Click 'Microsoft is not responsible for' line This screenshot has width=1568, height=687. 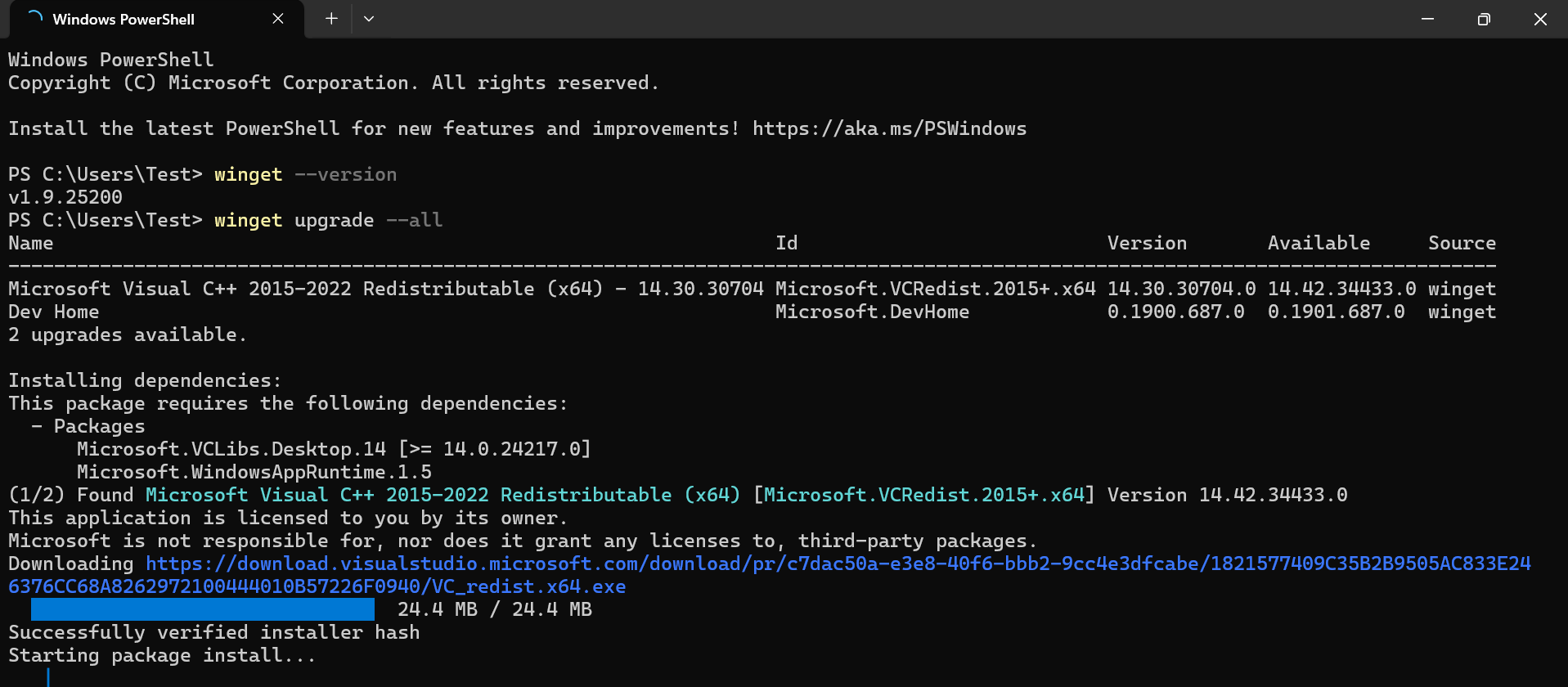[x=523, y=541]
